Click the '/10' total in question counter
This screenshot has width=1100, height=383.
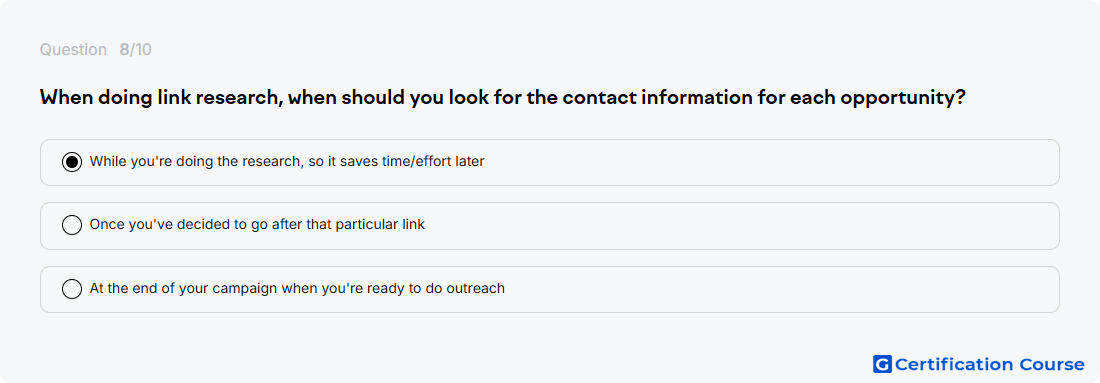tap(141, 50)
